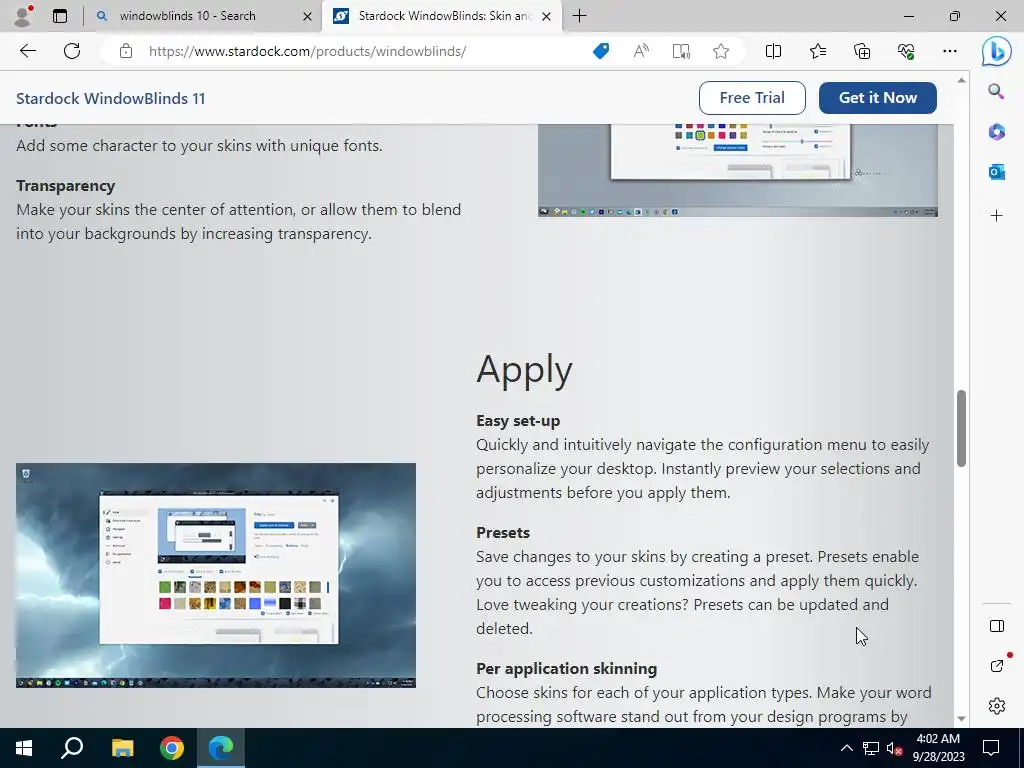Toggle sidebar visibility panel icon
This screenshot has height=768, width=1024.
click(x=997, y=626)
